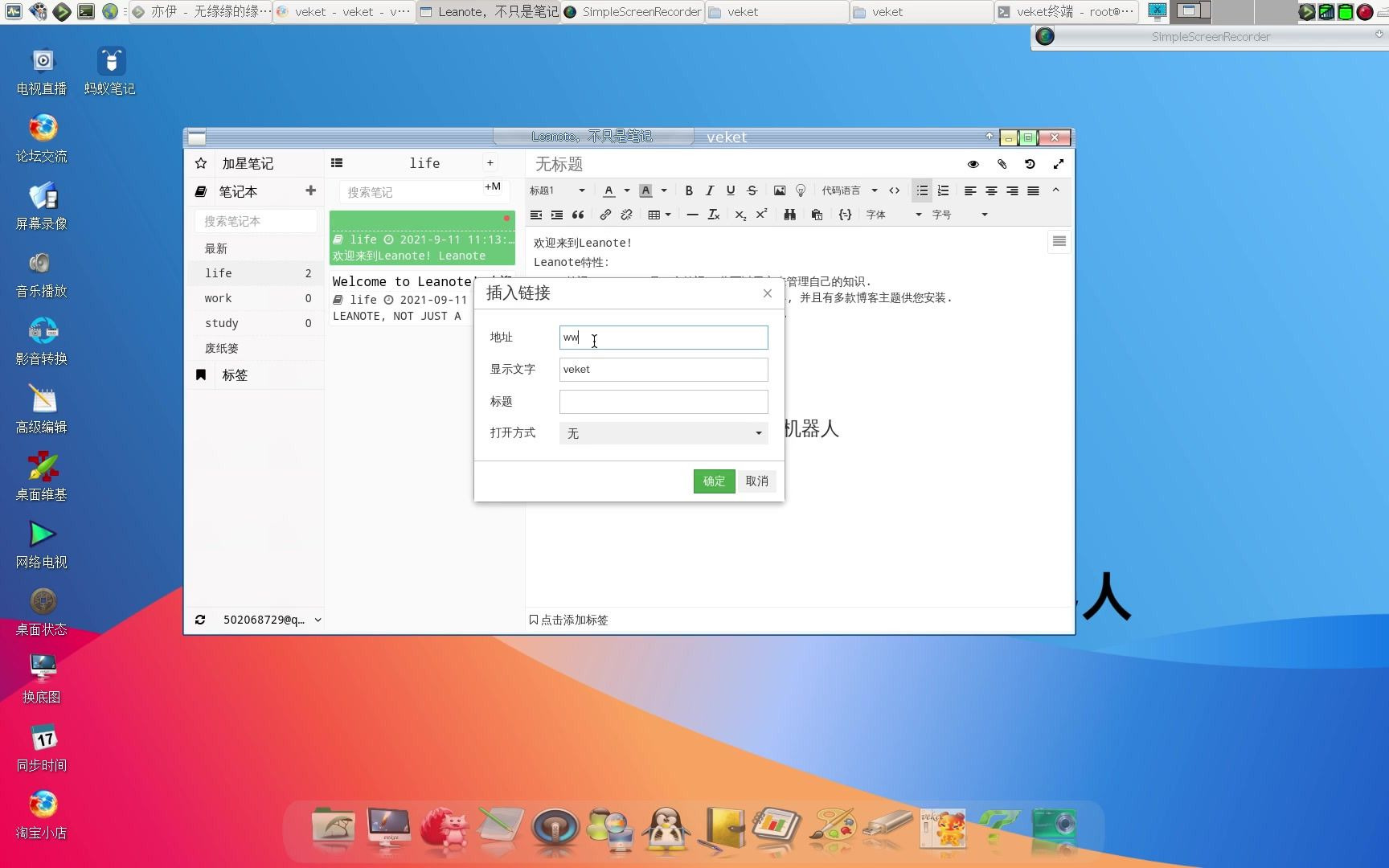Create a new markdown note with +M
The height and width of the screenshot is (868, 1389).
[492, 186]
